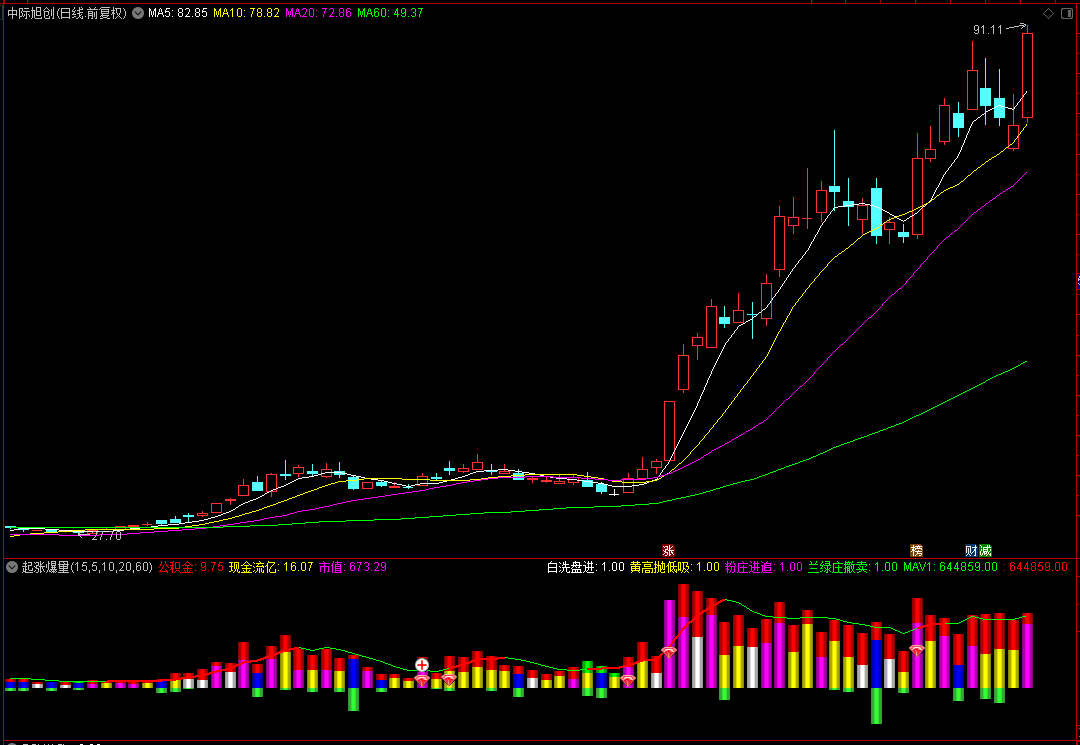Click the 91.11 high price label
This screenshot has width=1080, height=745.
point(988,30)
